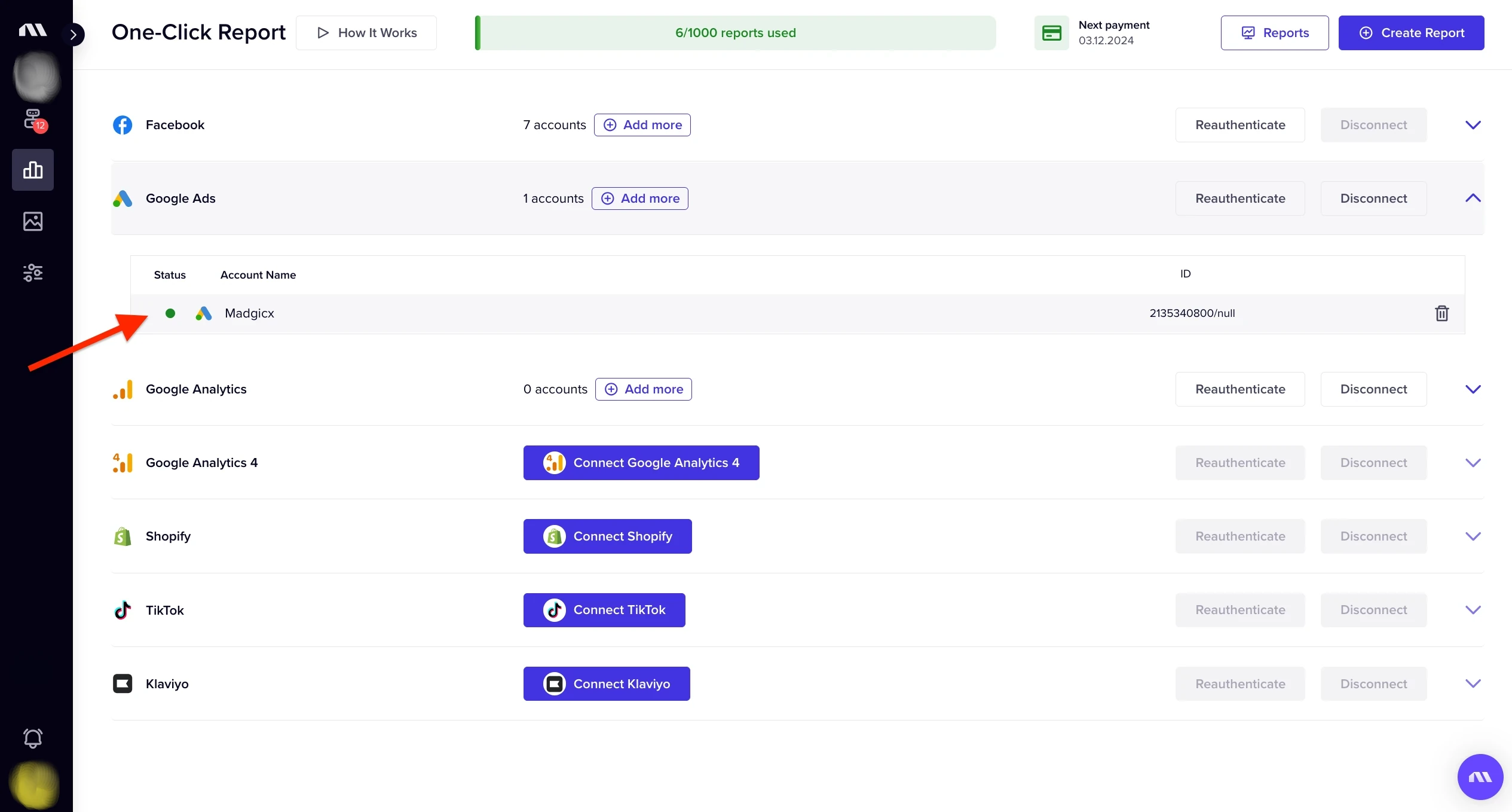1512x812 pixels.
Task: Click the 7 accounts Facebook count
Action: coord(555,125)
